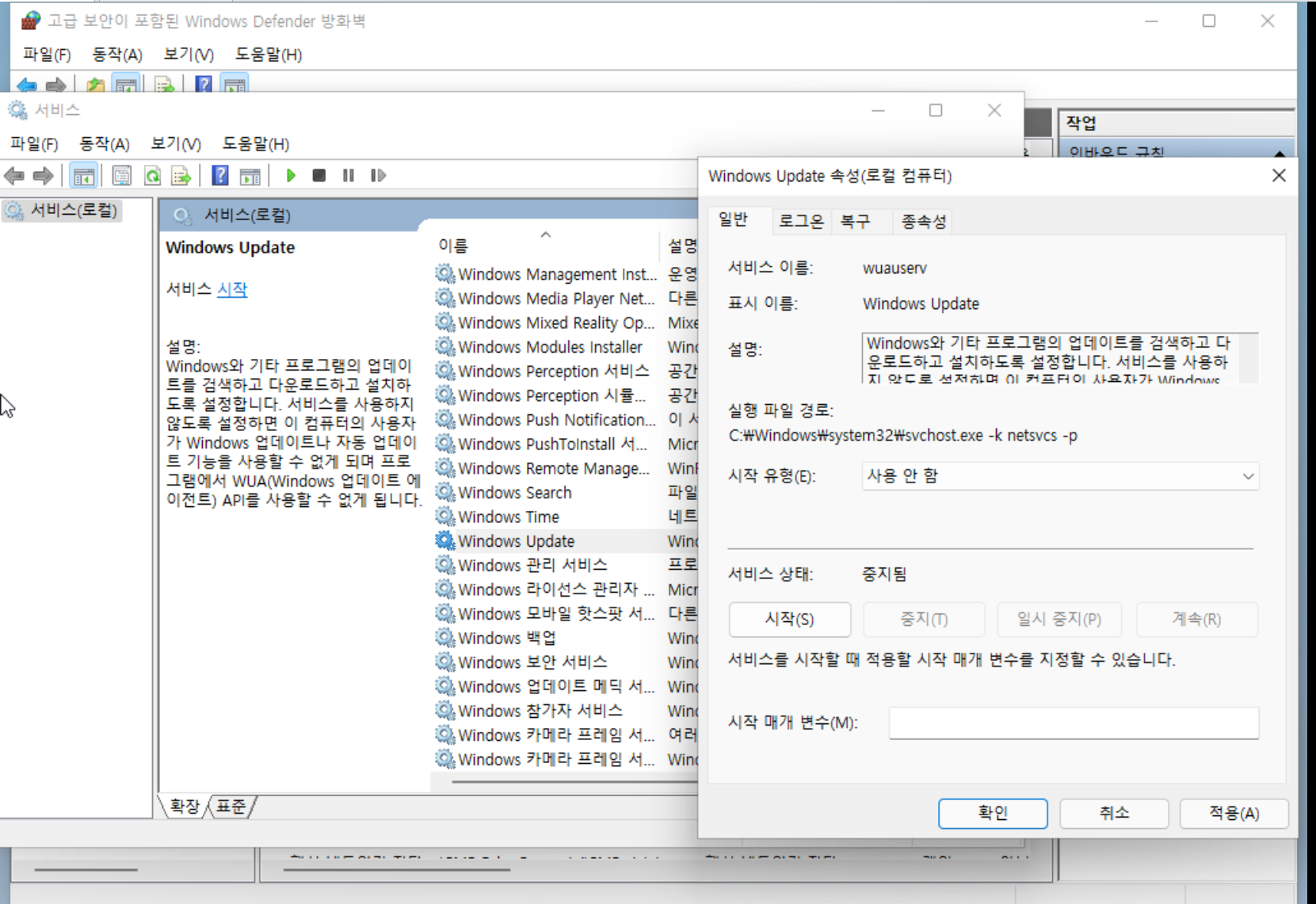1316x904 pixels.
Task: Select Windows PushToInstall 서... row
Action: point(566,444)
